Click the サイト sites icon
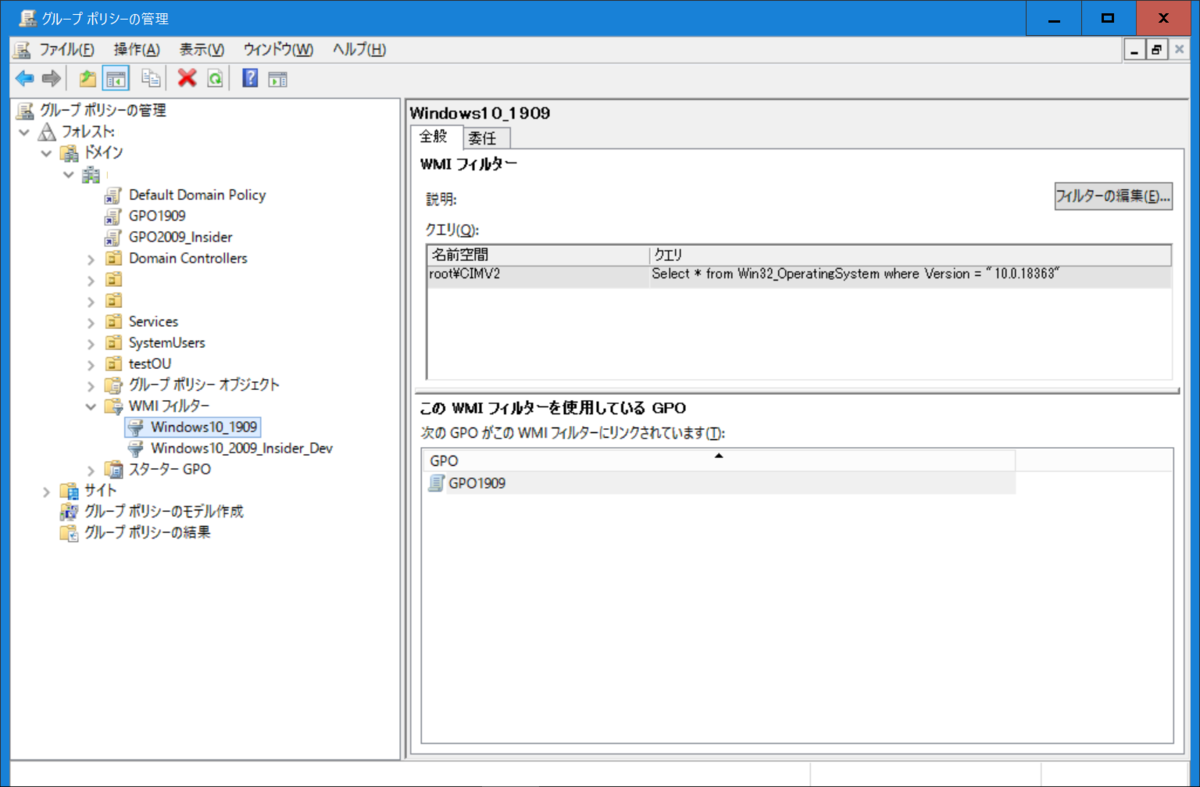 click(69, 491)
